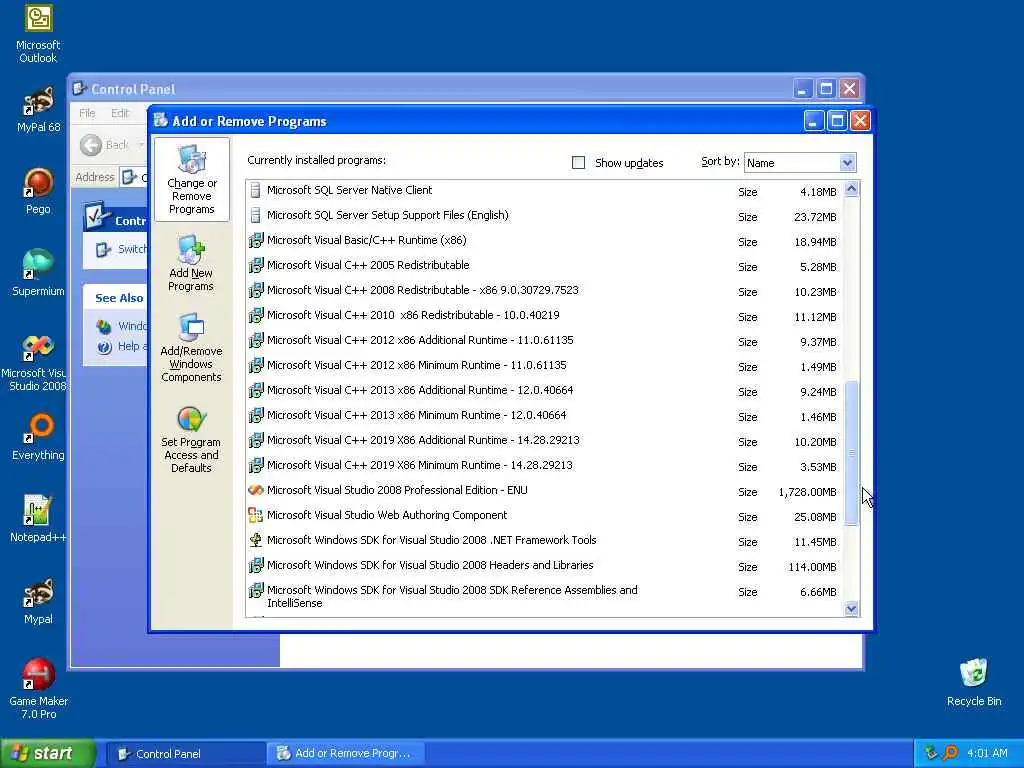Image resolution: width=1024 pixels, height=768 pixels.
Task: Open Add/Remove Windows Components
Action: pos(191,347)
